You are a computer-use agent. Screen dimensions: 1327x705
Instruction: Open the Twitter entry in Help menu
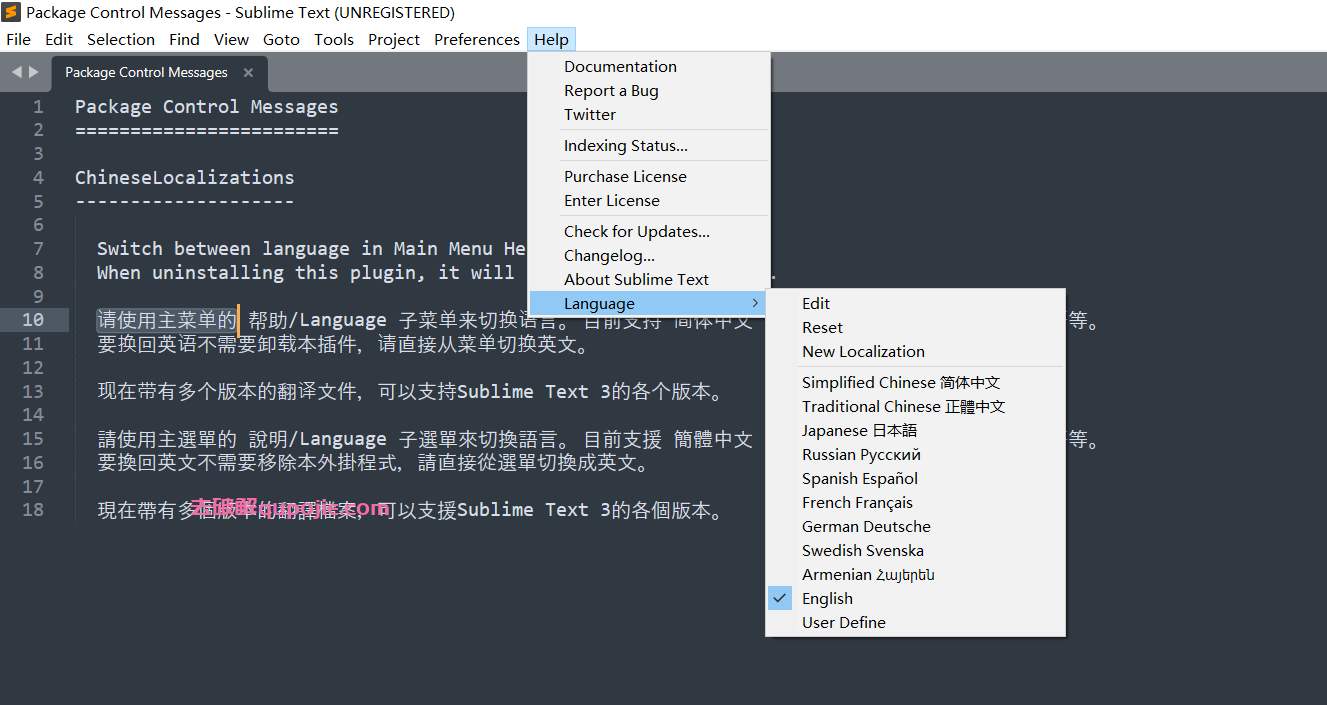[649, 114]
